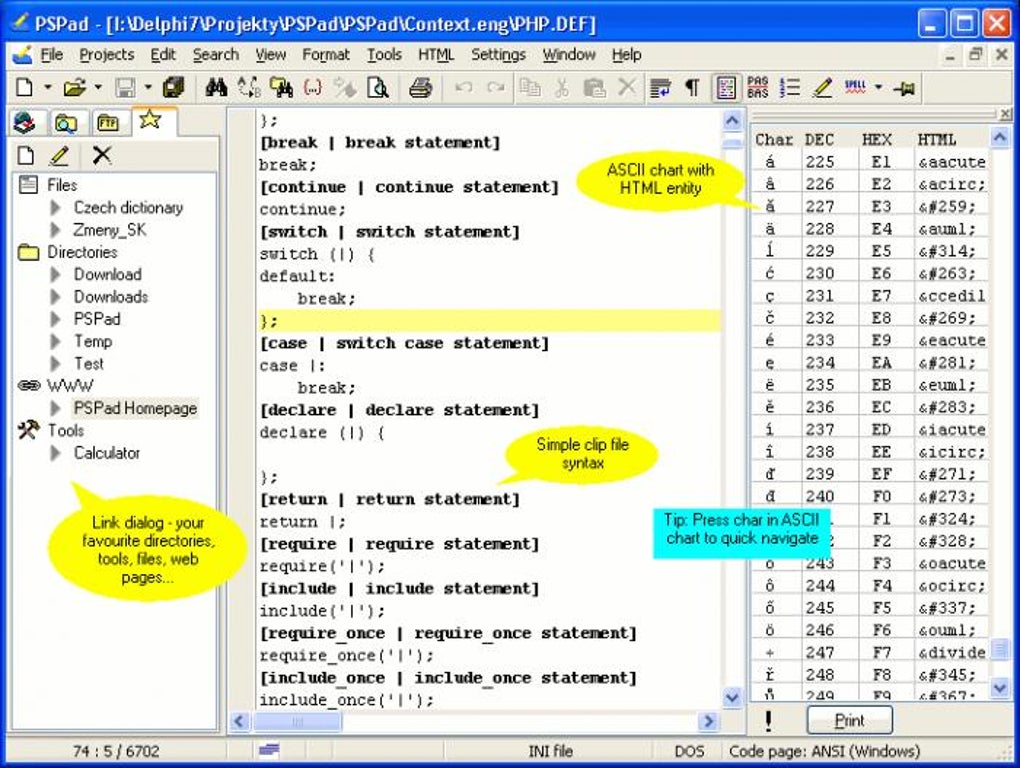Open the HTML menu
This screenshot has height=768, width=1020.
pos(436,55)
